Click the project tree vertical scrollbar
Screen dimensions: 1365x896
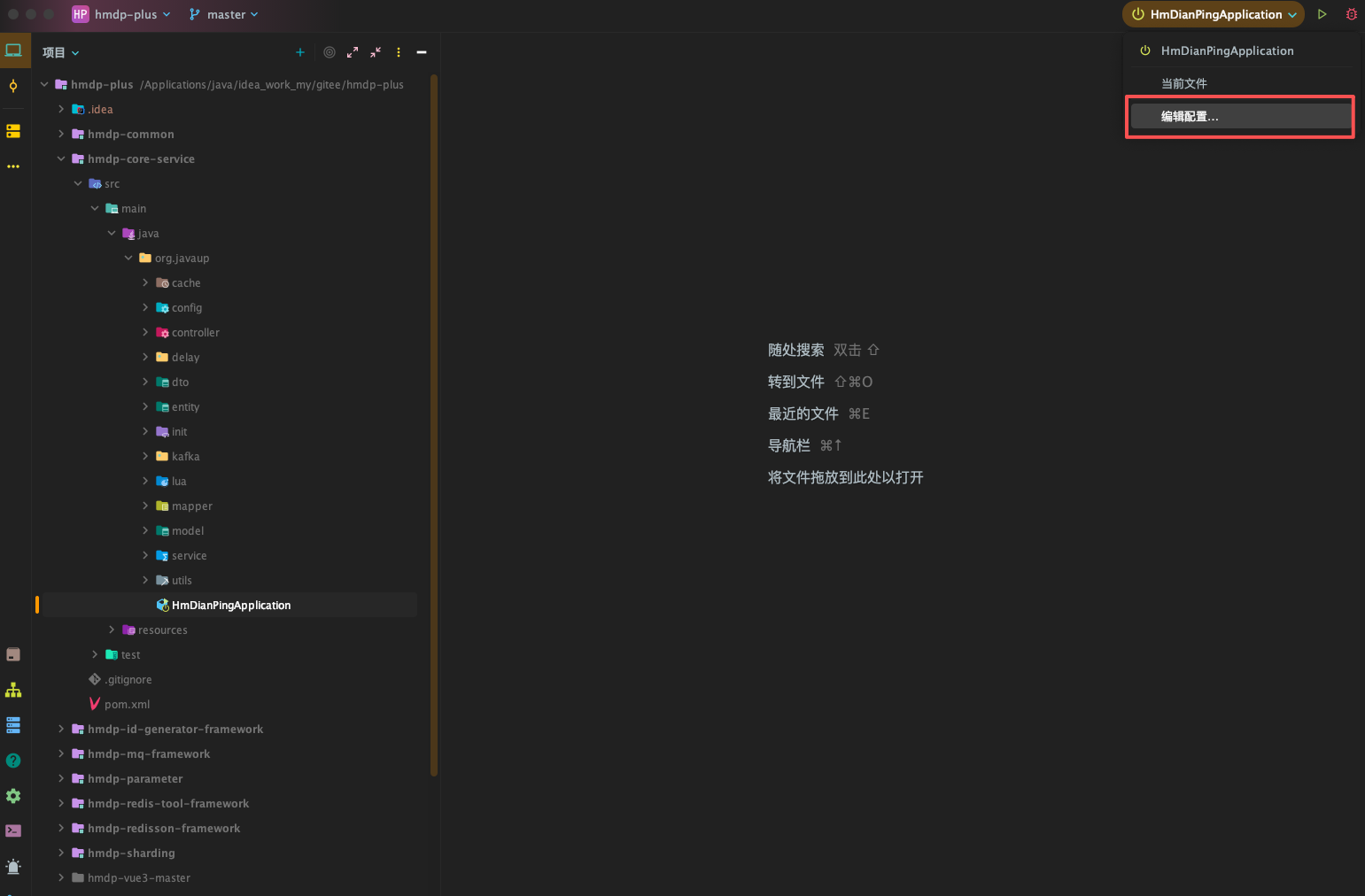coord(434,425)
